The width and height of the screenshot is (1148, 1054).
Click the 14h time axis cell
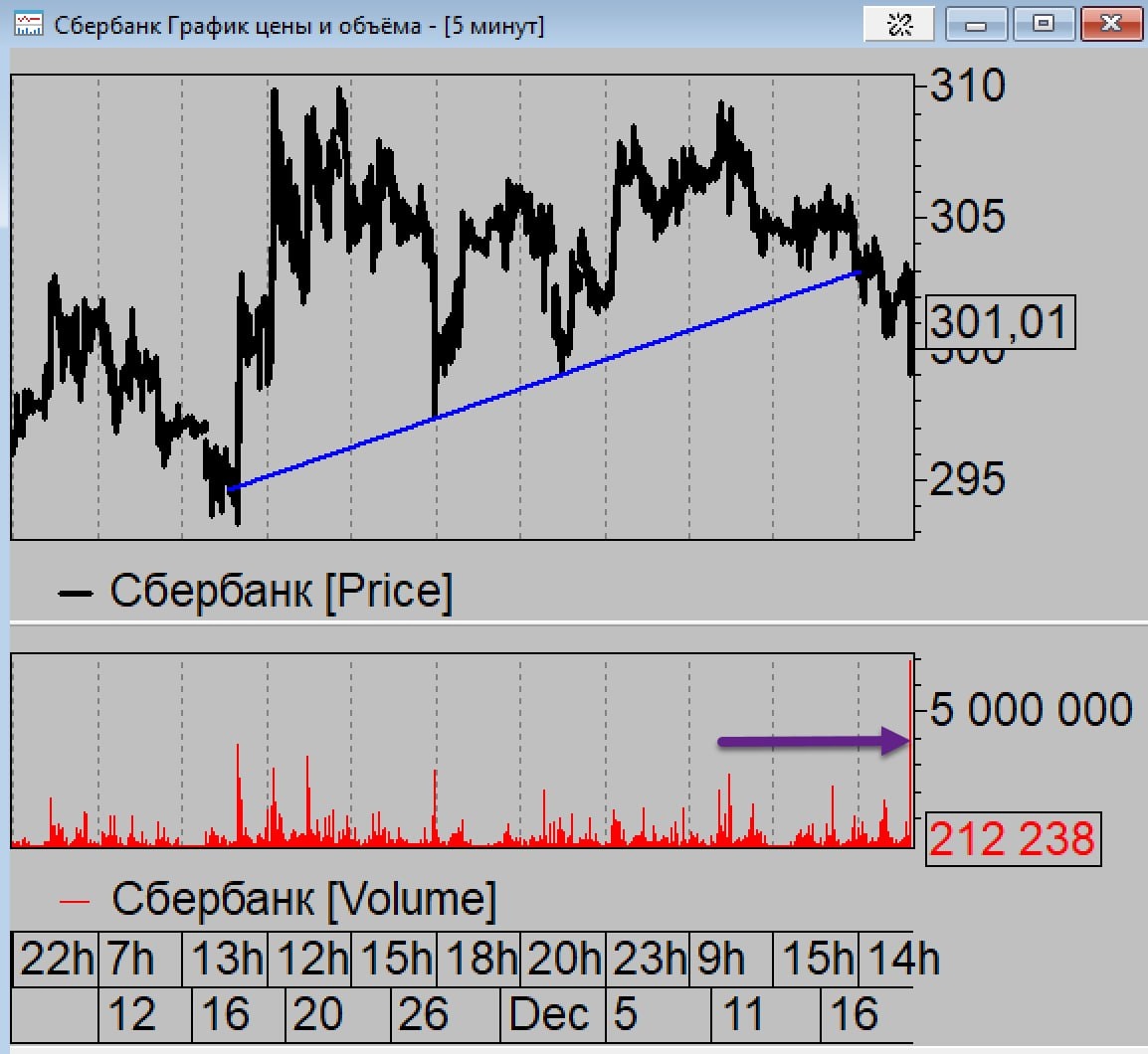[x=900, y=959]
